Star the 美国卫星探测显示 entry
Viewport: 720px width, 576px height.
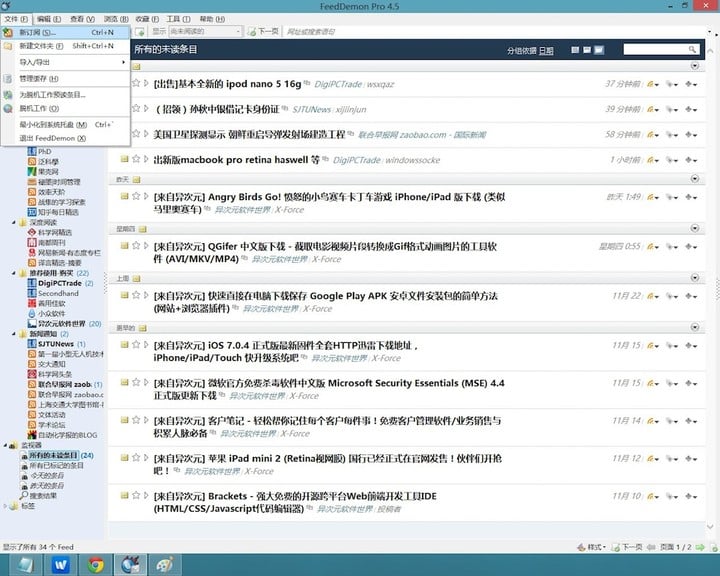coord(136,134)
